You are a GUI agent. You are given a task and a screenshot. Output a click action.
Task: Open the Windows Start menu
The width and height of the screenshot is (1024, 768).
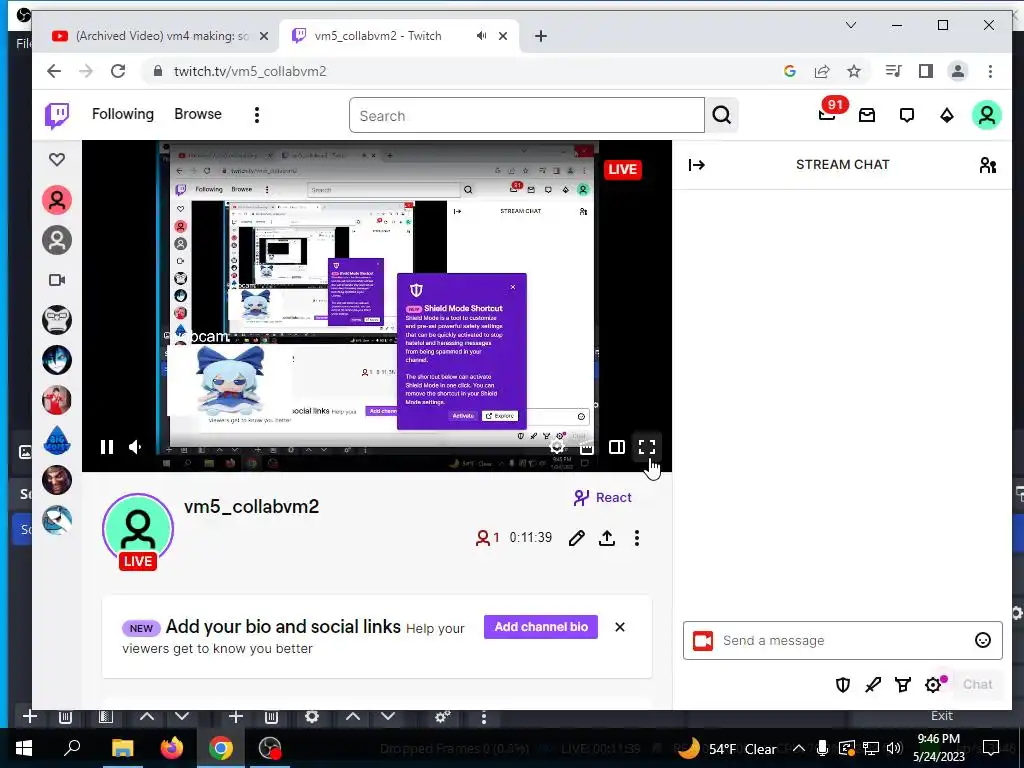pyautogui.click(x=24, y=748)
